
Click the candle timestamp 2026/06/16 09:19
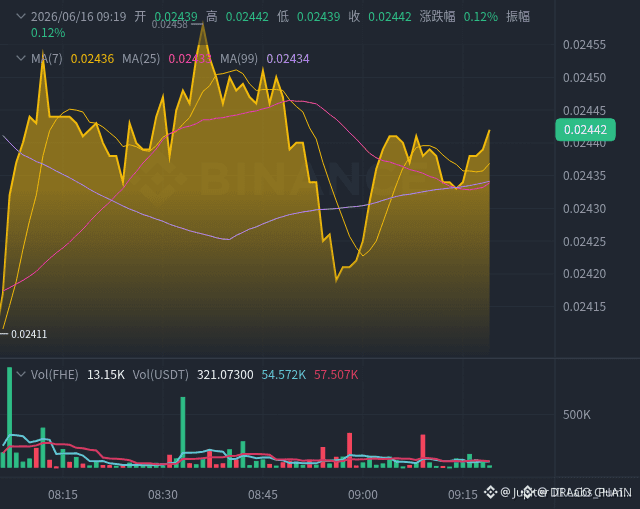pos(79,17)
